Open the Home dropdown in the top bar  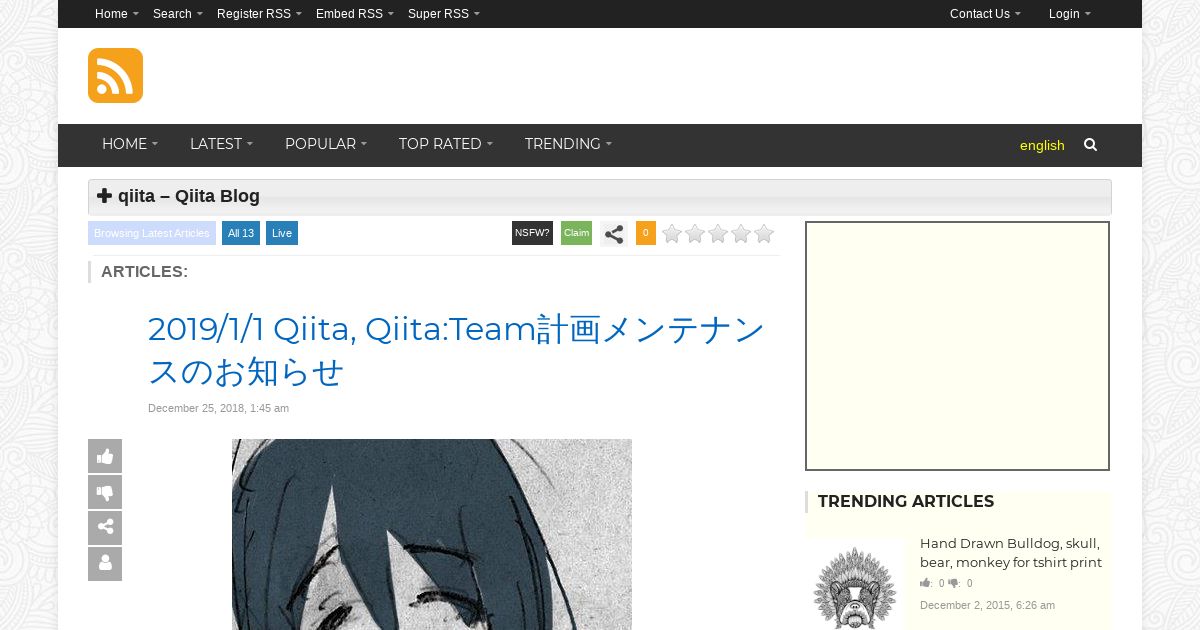[117, 14]
